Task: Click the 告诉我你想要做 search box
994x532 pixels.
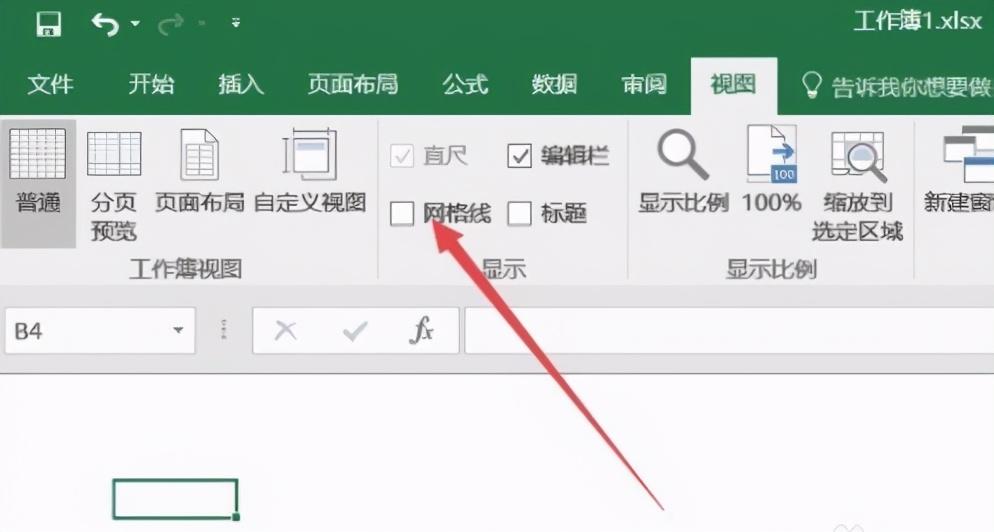Action: click(897, 86)
